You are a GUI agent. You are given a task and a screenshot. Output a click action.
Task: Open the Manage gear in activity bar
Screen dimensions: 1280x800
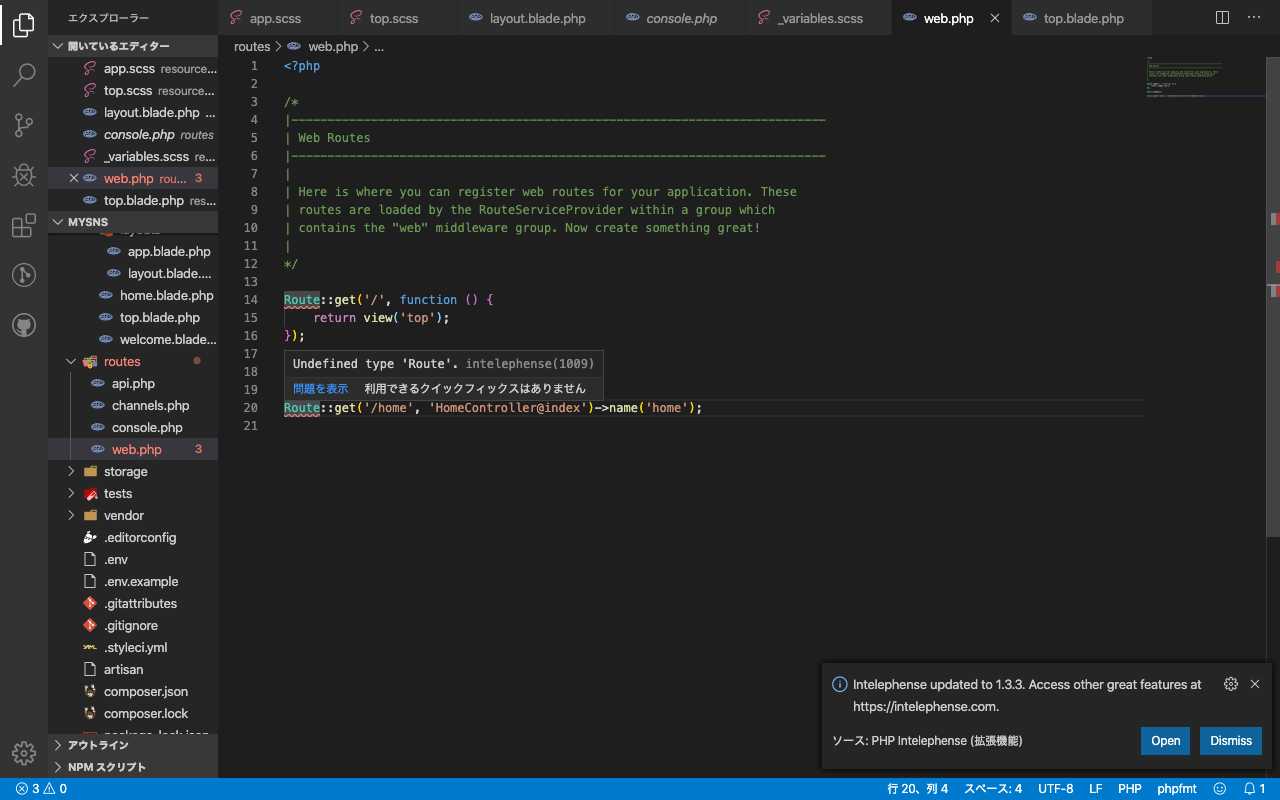[24, 753]
